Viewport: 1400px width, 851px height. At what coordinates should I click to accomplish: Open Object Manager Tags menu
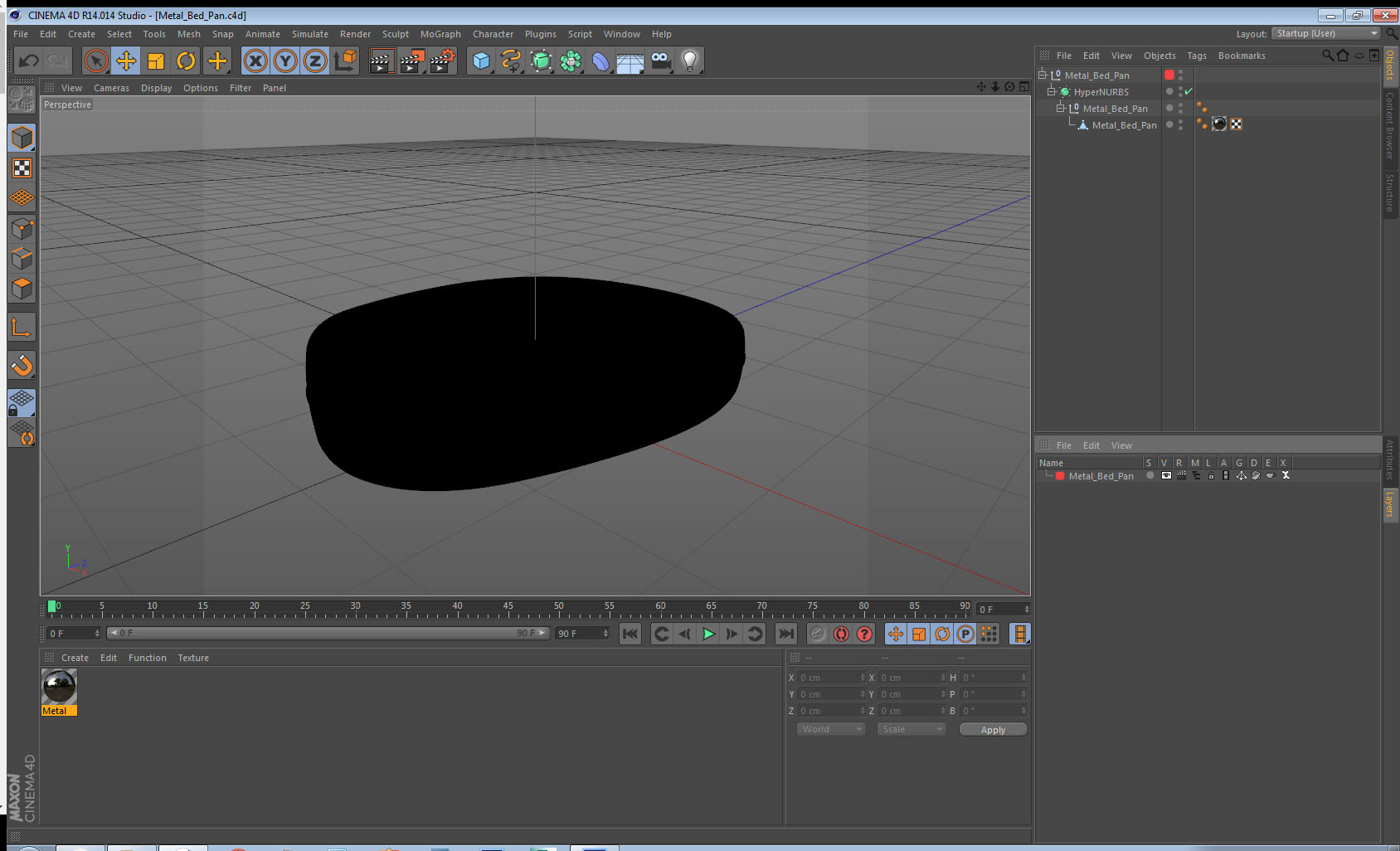(1197, 56)
